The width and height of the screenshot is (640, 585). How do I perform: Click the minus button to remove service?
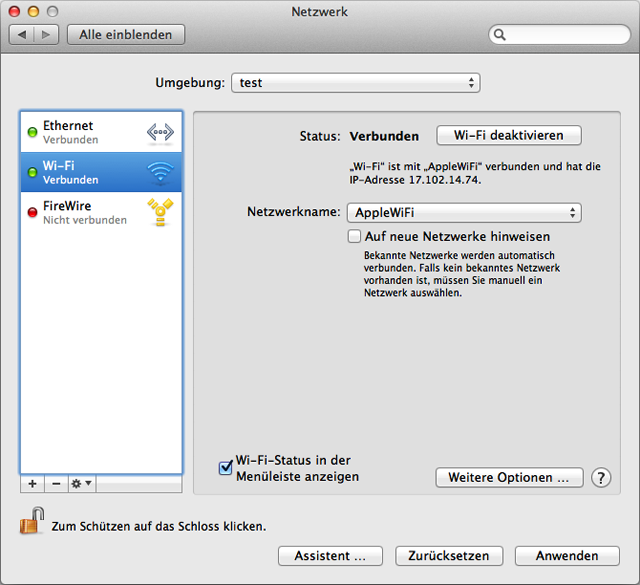click(56, 483)
